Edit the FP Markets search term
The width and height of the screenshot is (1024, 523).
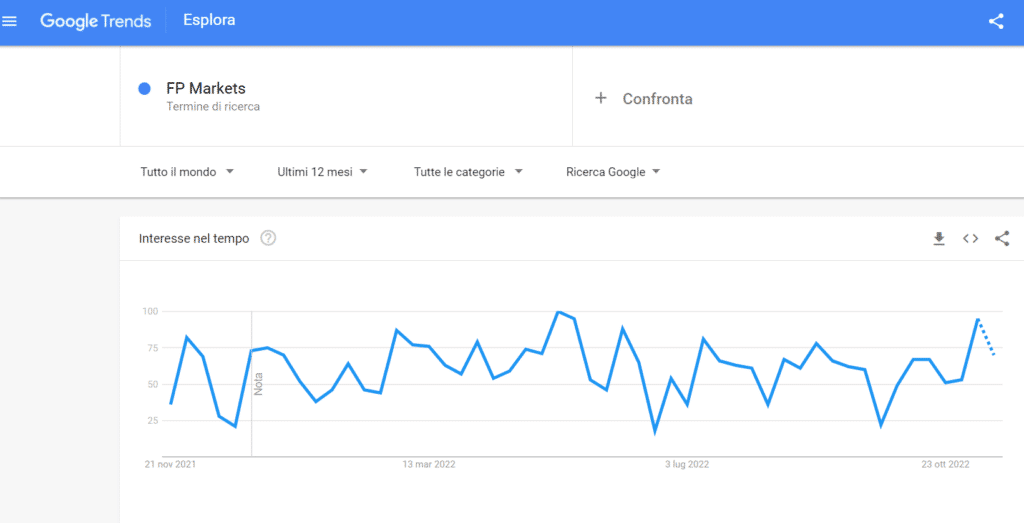pyautogui.click(x=206, y=88)
